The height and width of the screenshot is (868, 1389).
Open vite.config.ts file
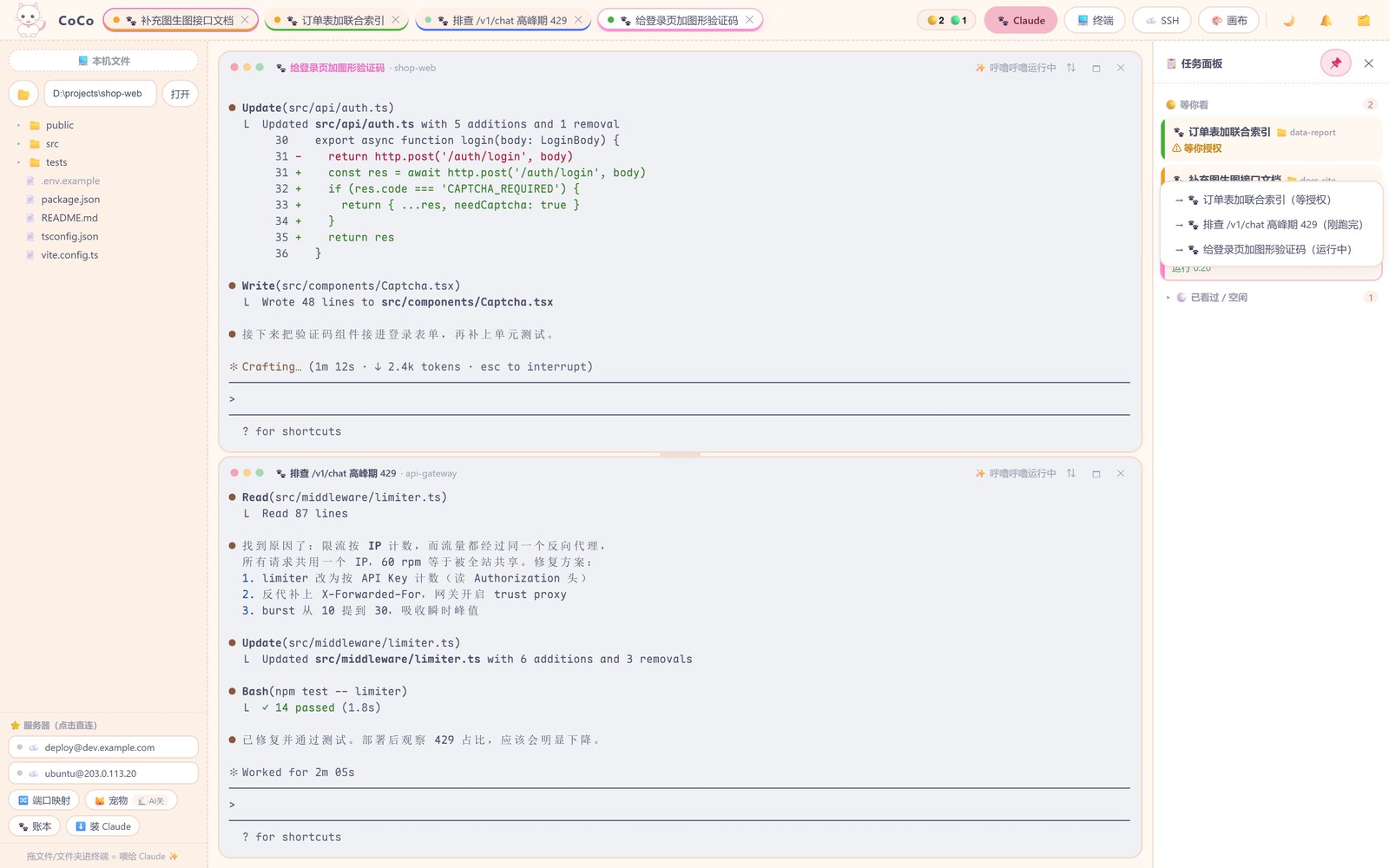(x=69, y=255)
